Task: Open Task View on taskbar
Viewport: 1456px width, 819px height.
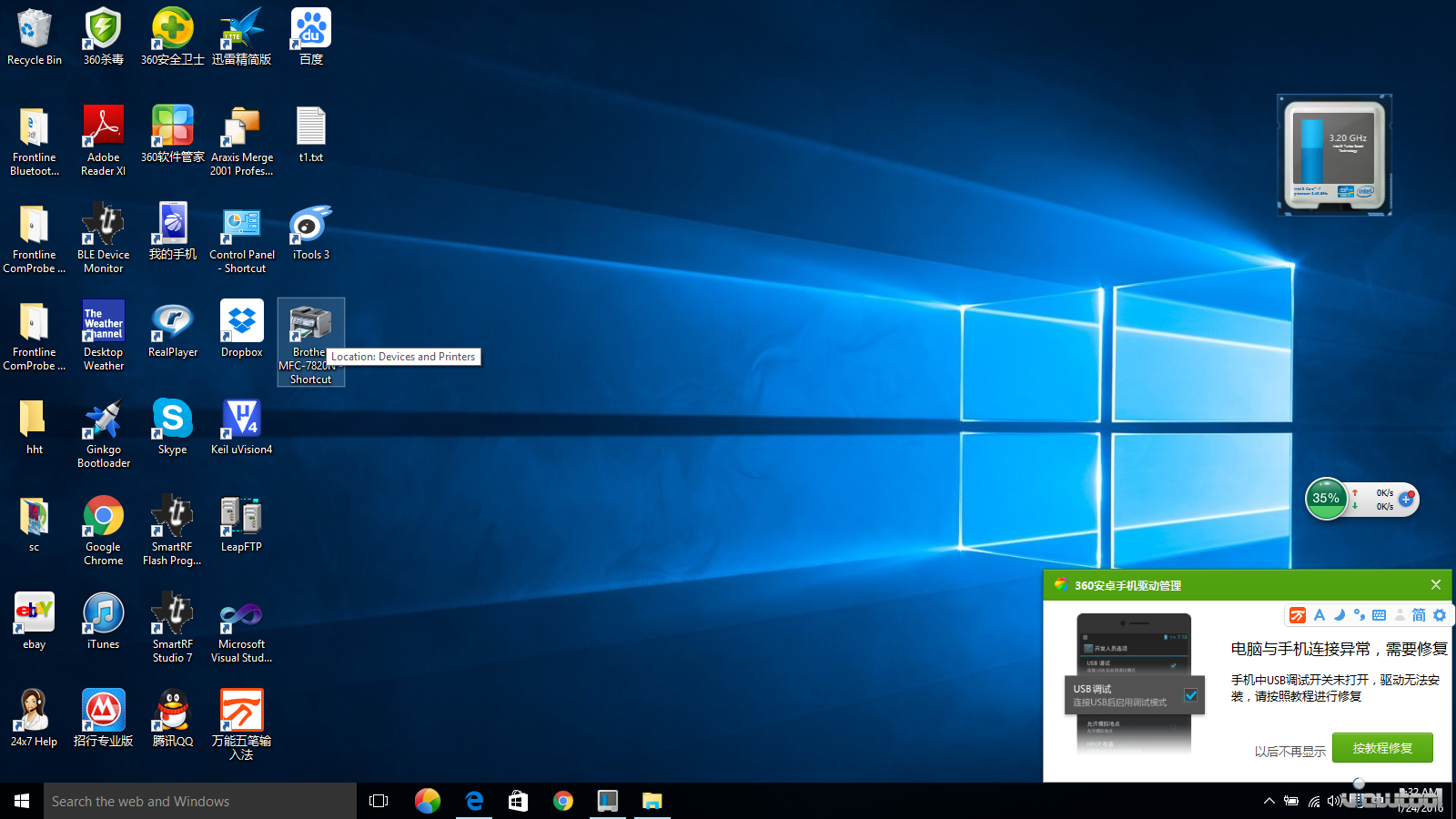Action: [379, 801]
